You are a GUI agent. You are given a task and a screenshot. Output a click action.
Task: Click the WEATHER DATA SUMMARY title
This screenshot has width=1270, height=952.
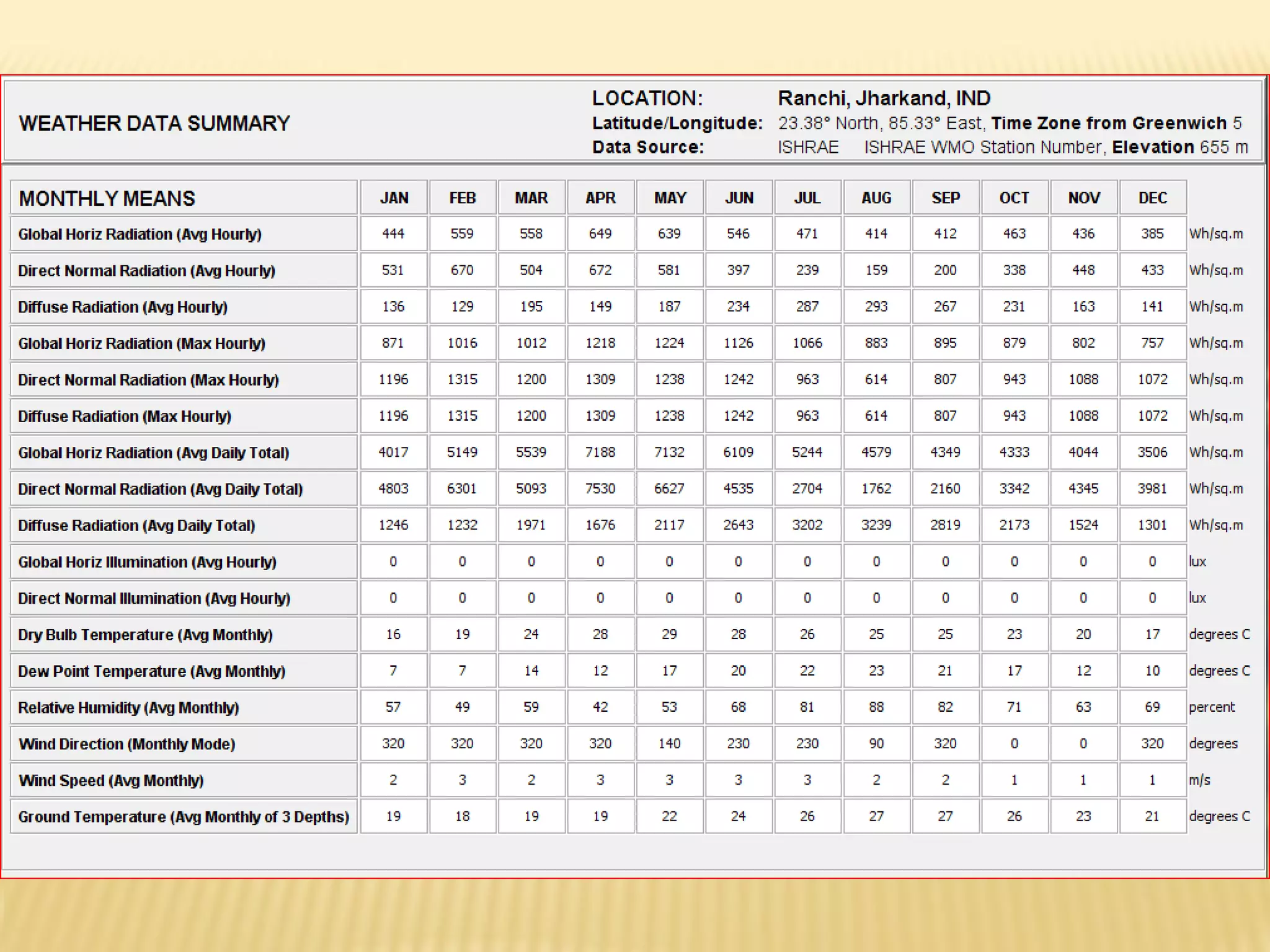coord(154,123)
